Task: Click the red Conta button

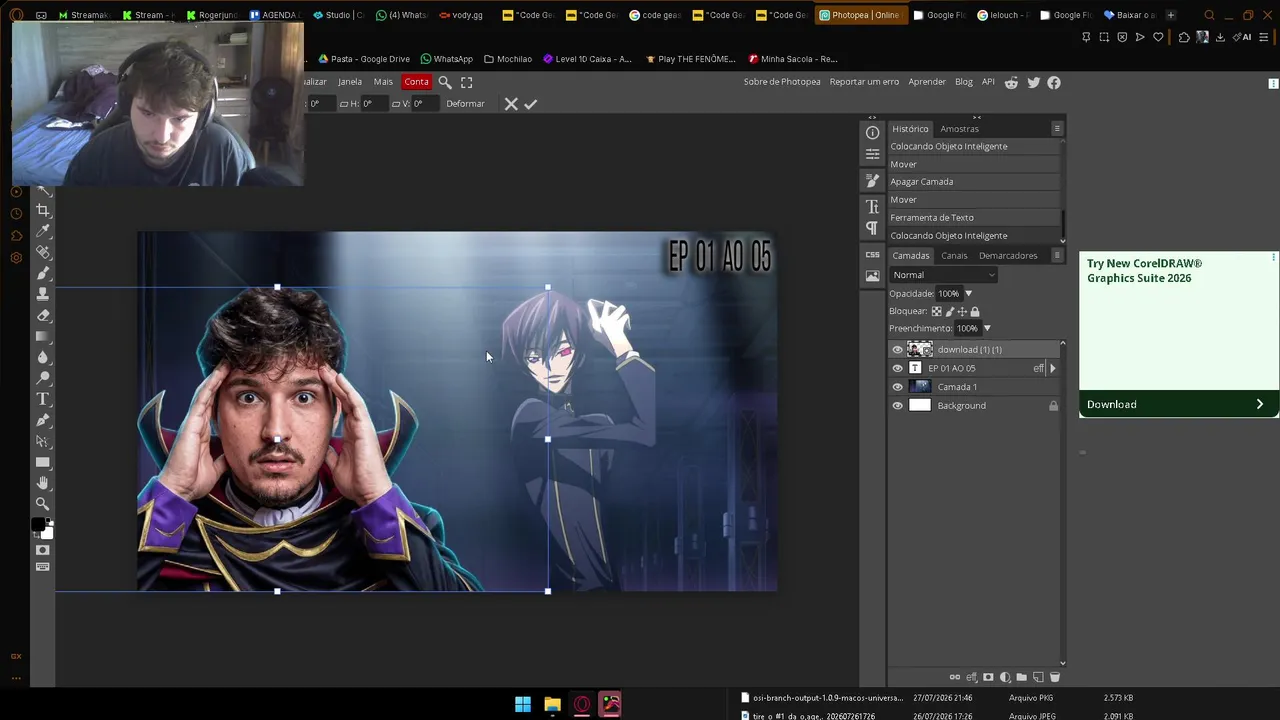Action: pyautogui.click(x=416, y=82)
